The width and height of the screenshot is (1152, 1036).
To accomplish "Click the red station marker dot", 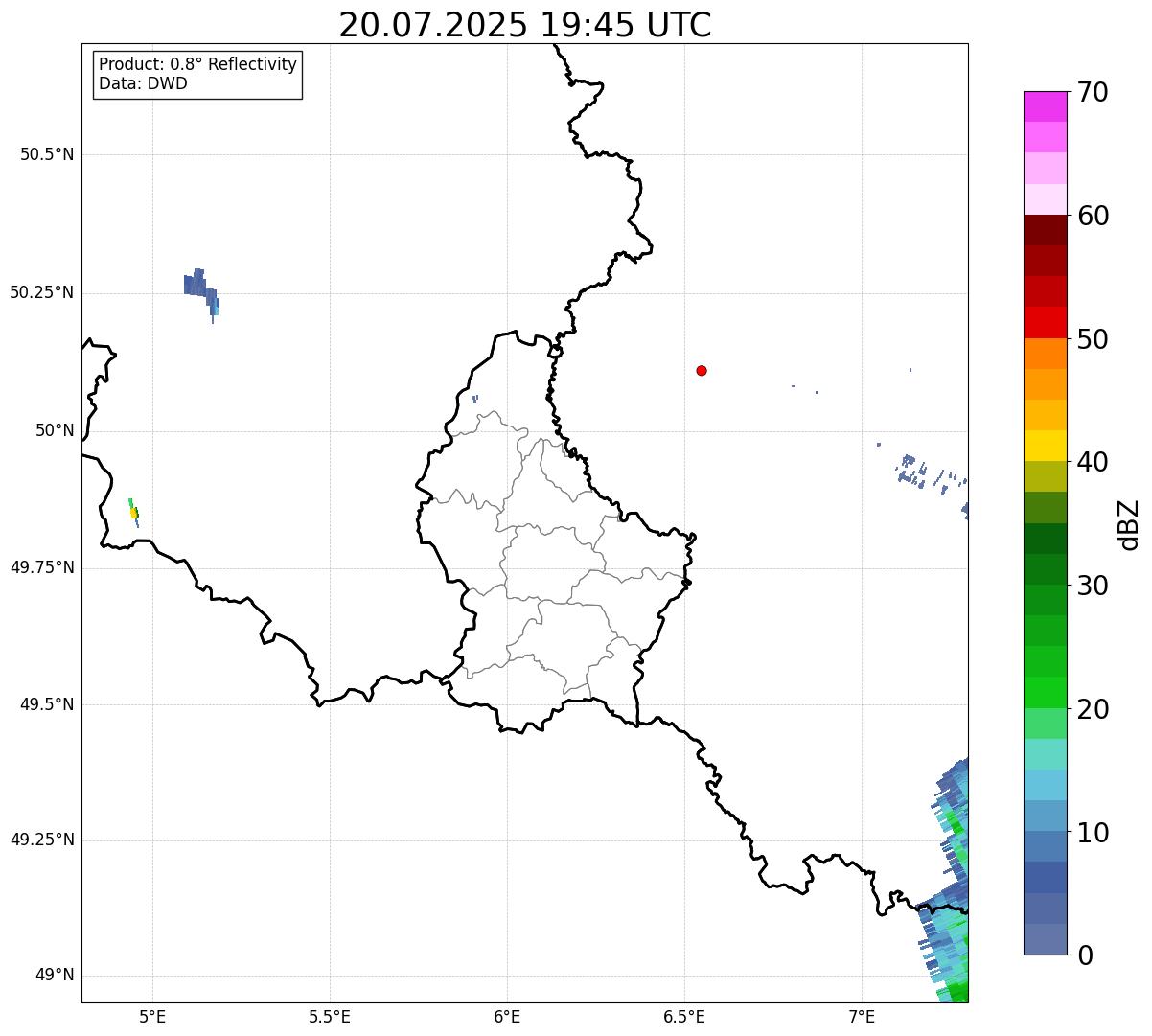I will [702, 370].
